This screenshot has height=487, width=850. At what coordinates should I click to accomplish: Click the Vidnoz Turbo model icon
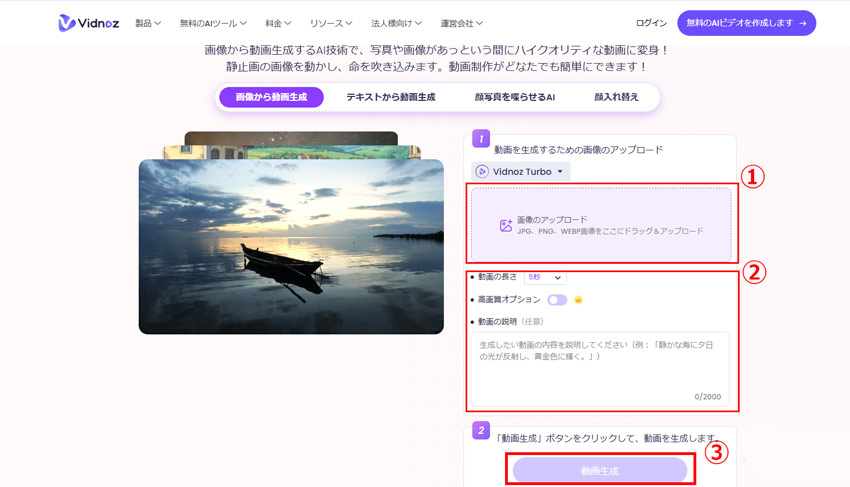[x=481, y=171]
